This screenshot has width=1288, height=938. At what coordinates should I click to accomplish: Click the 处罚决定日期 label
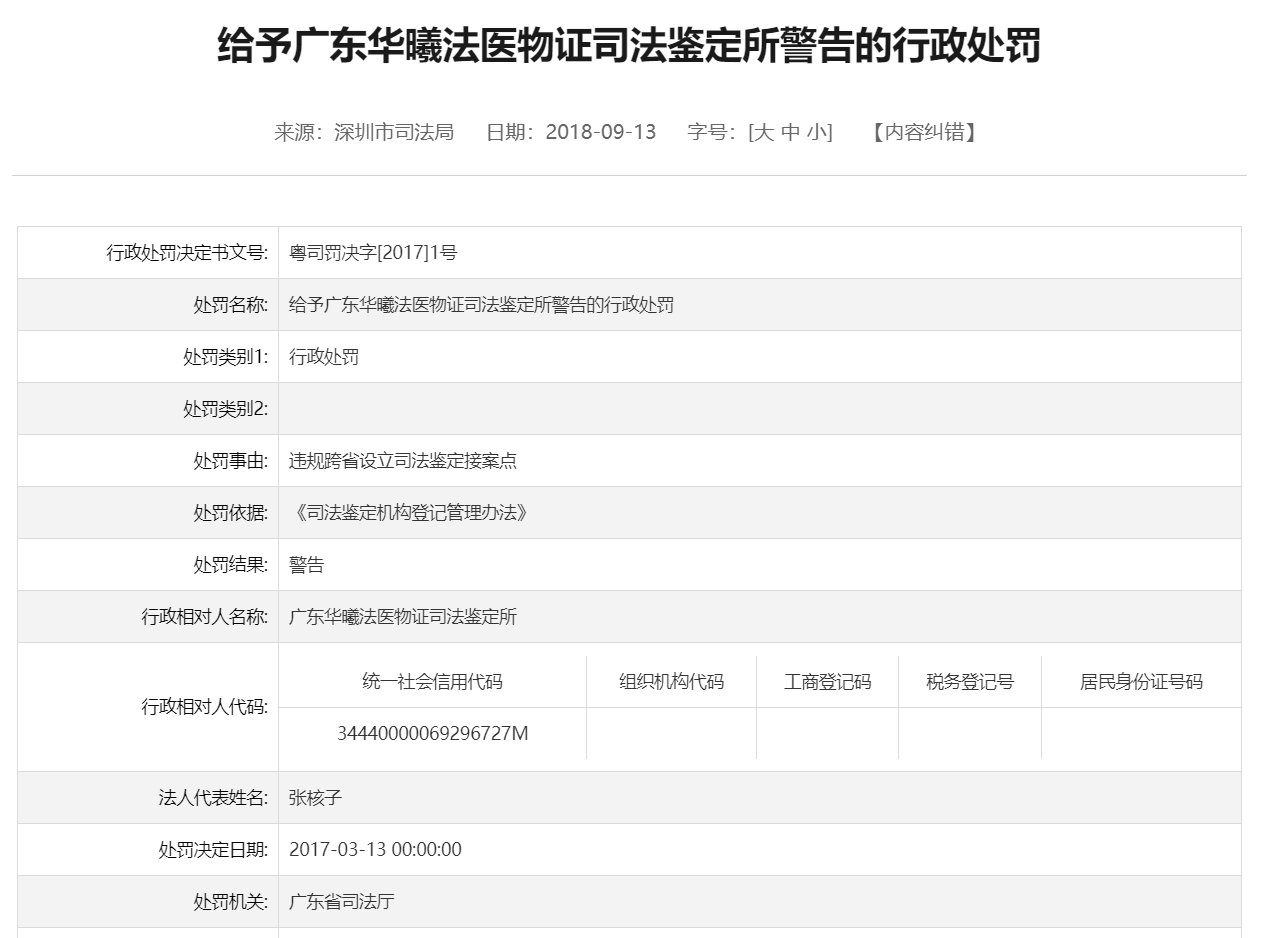(213, 850)
